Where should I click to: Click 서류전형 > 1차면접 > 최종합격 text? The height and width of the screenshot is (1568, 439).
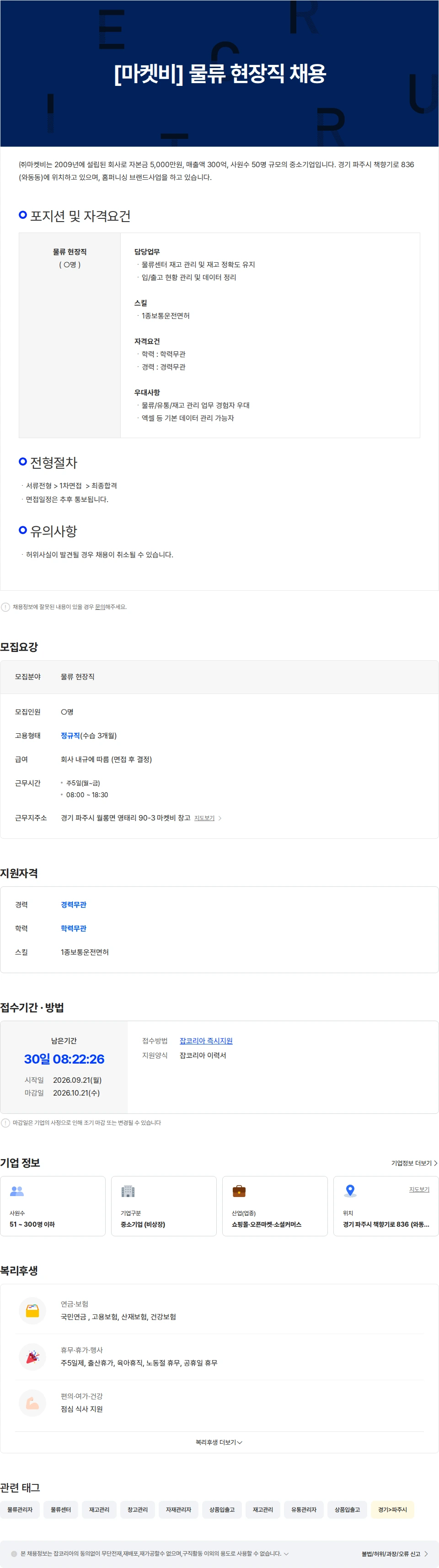click(x=71, y=486)
